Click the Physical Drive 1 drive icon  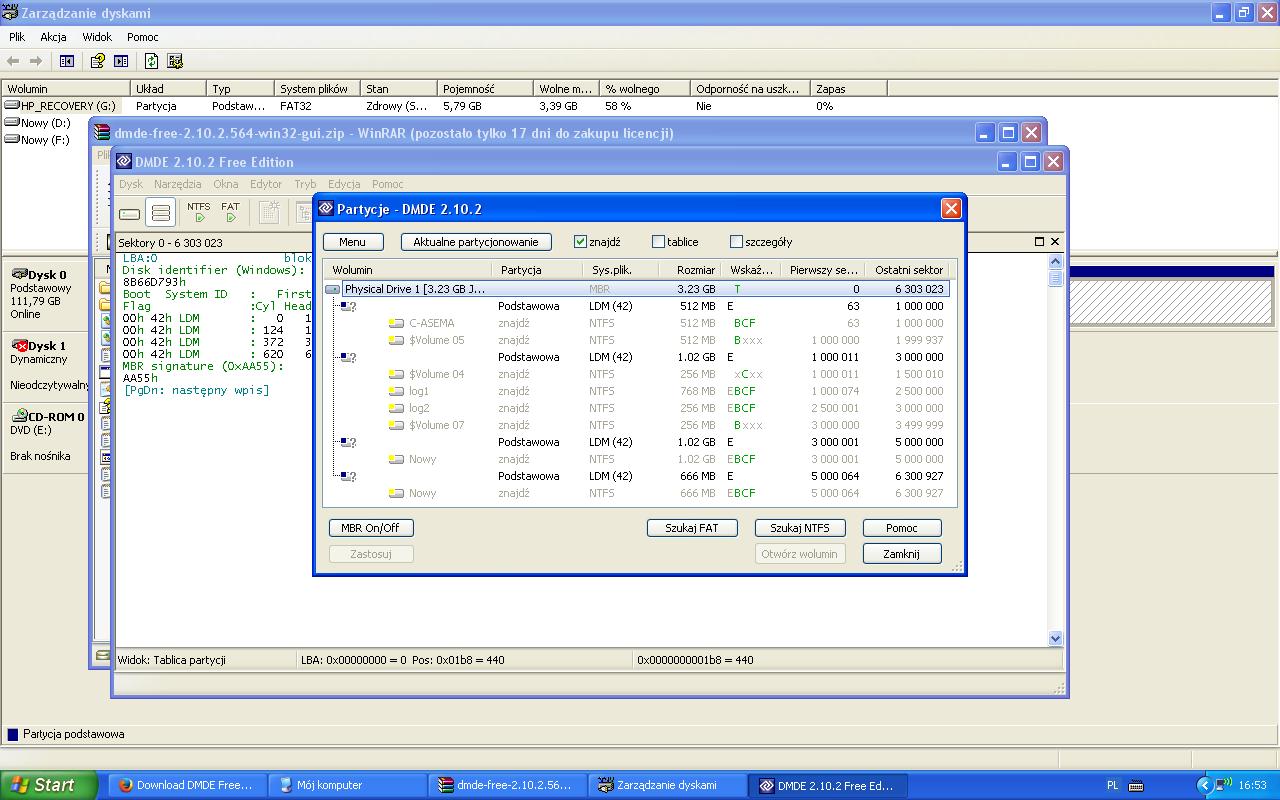pos(333,289)
